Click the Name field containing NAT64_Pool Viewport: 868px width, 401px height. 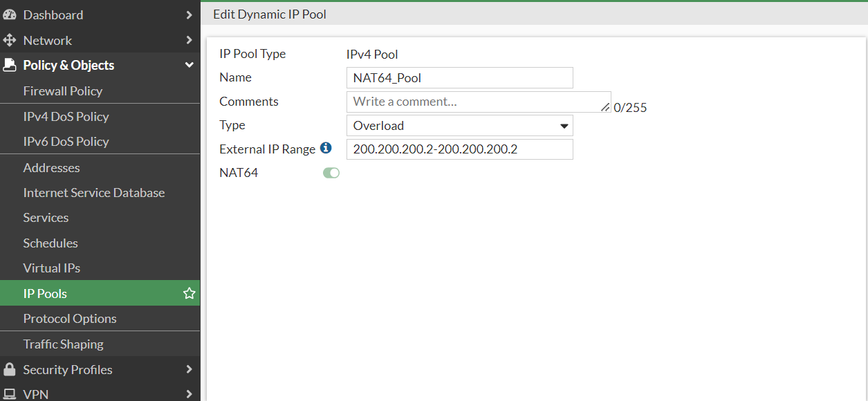click(x=460, y=78)
